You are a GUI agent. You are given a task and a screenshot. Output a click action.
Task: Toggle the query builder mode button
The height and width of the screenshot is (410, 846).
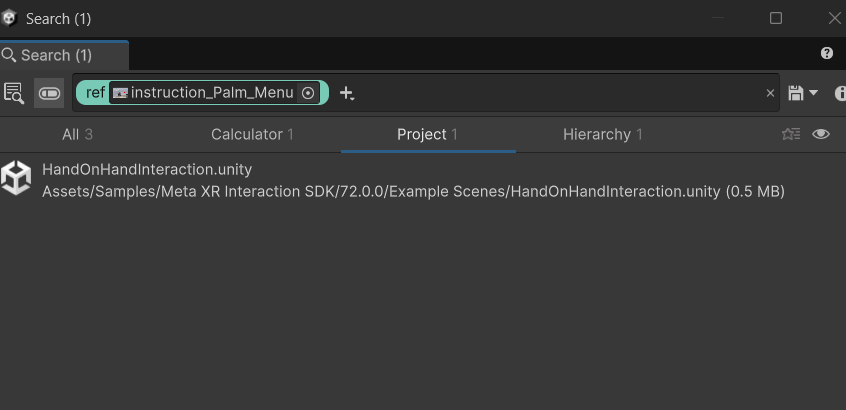tap(49, 93)
